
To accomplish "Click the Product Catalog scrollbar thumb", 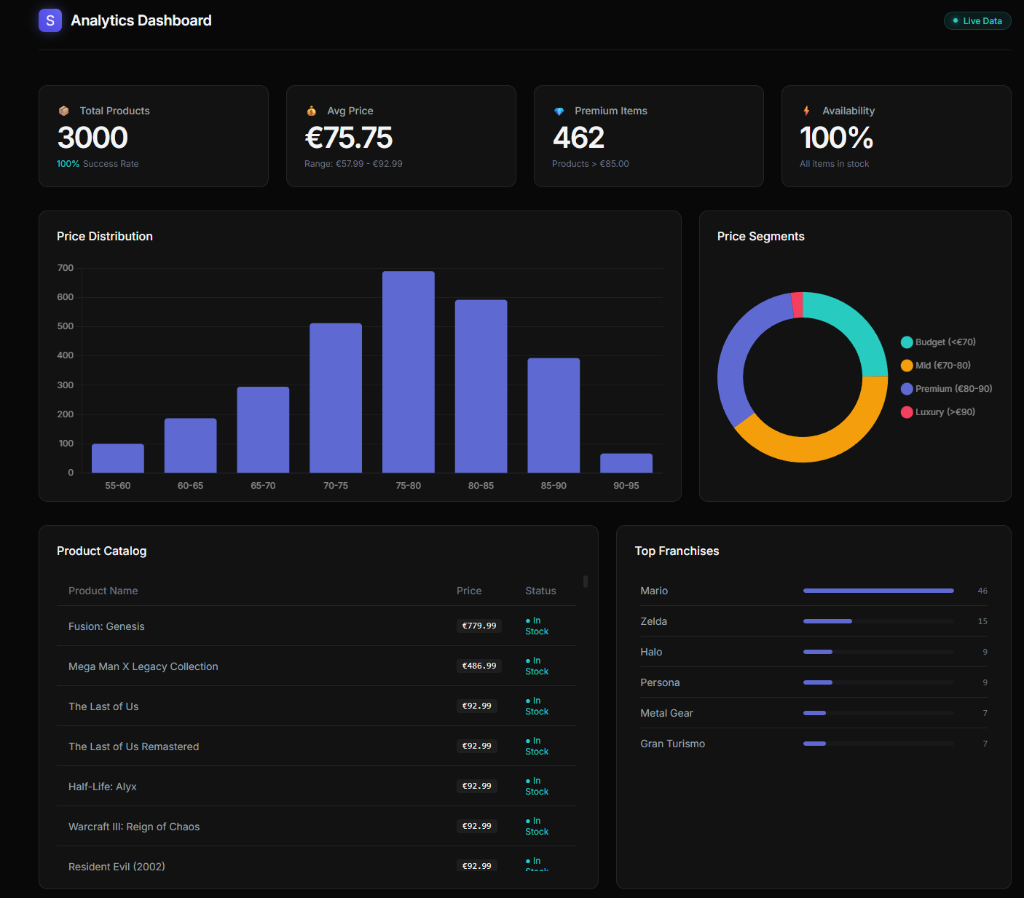I will click(x=585, y=581).
